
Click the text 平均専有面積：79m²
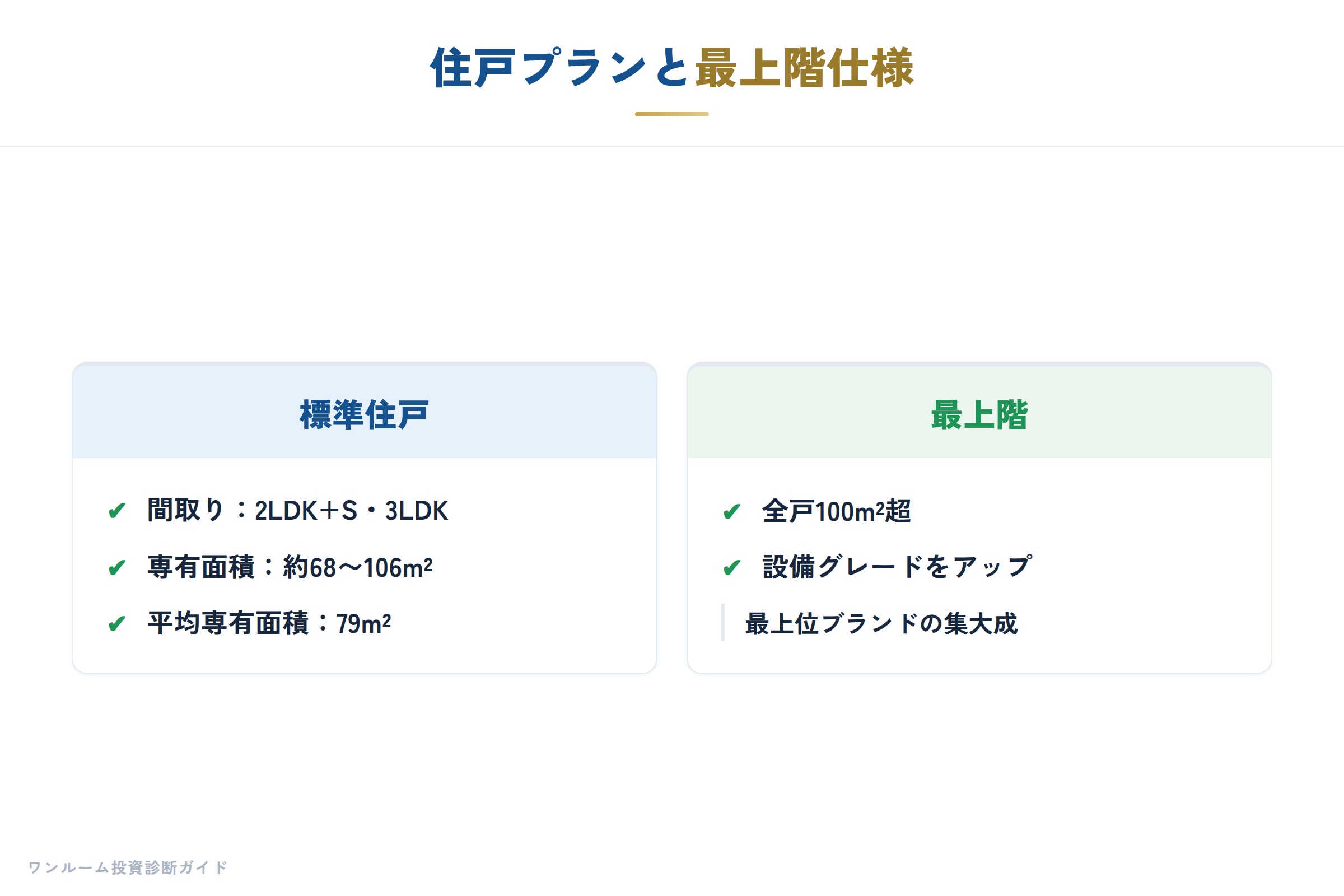[x=269, y=623]
